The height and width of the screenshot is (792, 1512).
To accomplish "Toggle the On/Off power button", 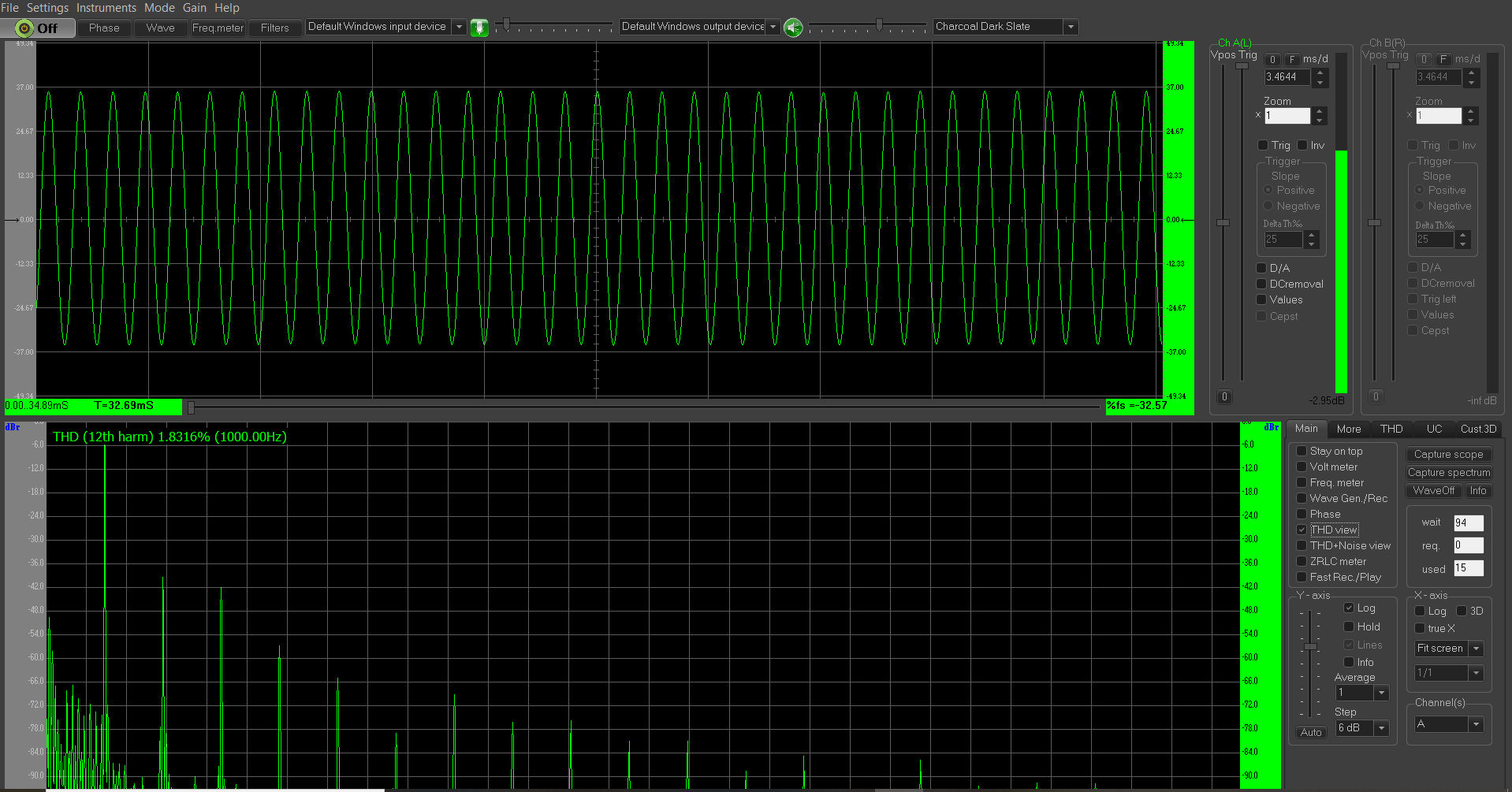I will click(x=38, y=28).
